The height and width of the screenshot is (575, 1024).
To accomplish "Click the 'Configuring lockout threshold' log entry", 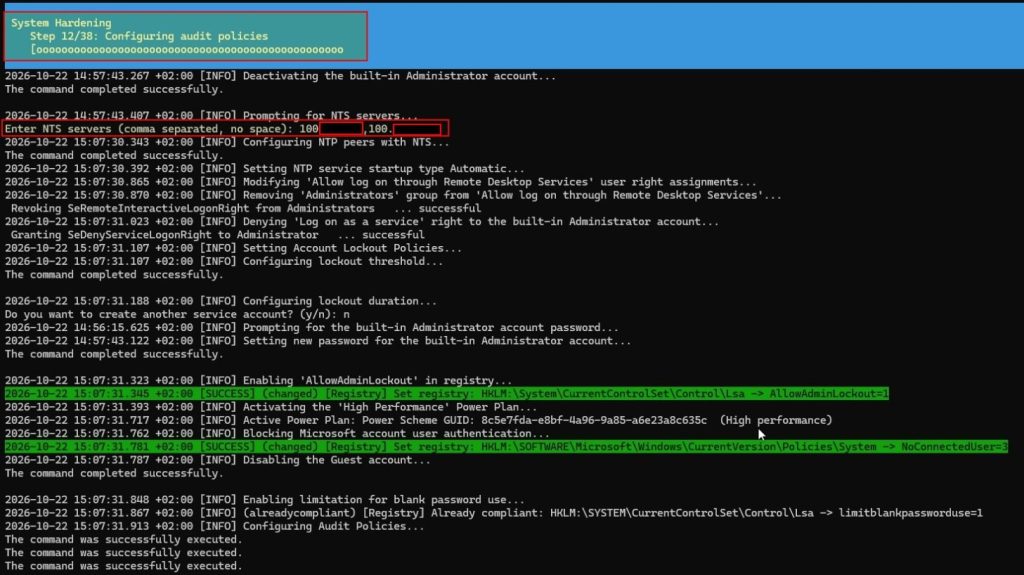I will pyautogui.click(x=224, y=261).
